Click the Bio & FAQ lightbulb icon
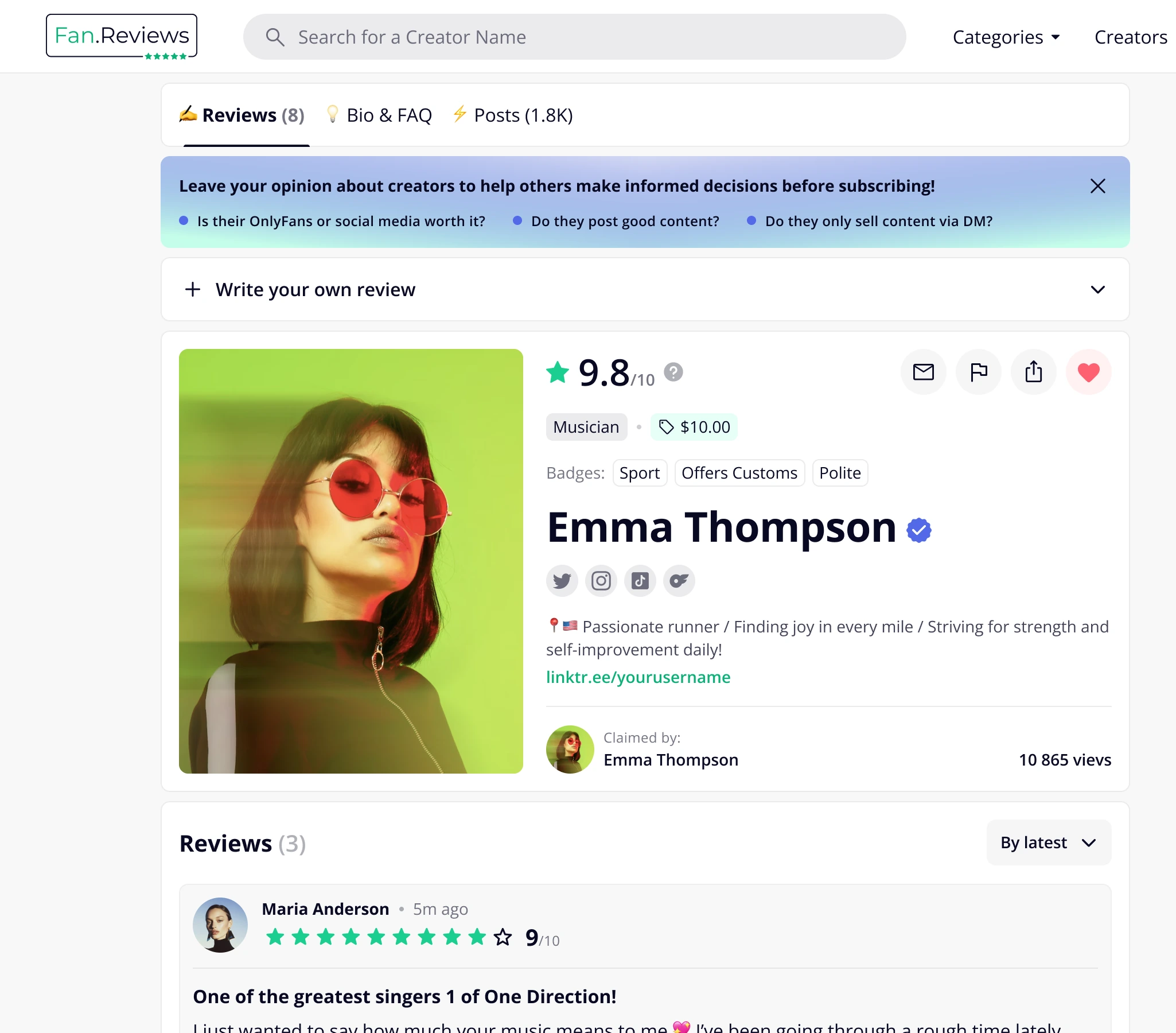 click(333, 114)
